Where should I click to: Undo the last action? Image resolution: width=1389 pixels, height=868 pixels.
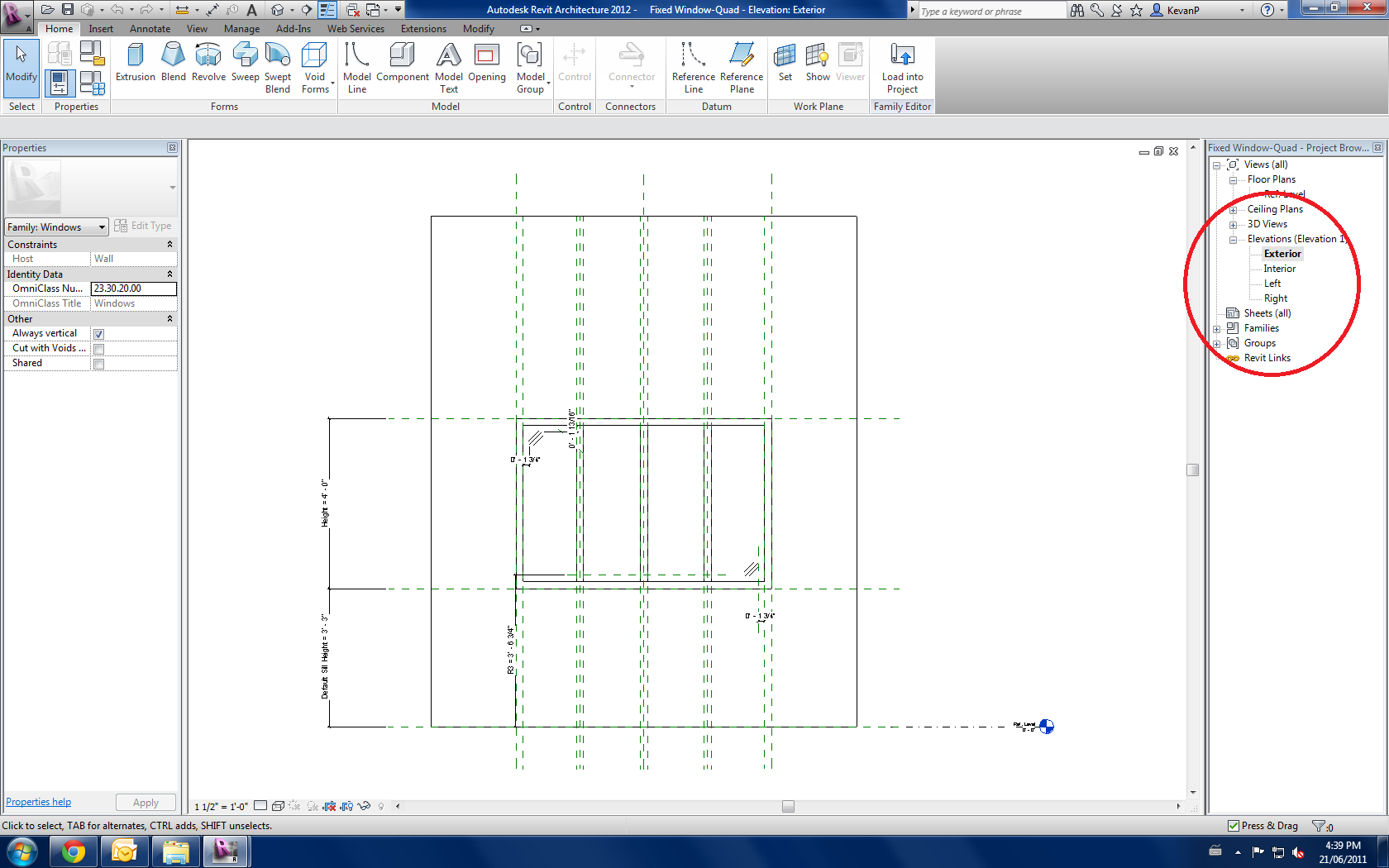pos(117,10)
